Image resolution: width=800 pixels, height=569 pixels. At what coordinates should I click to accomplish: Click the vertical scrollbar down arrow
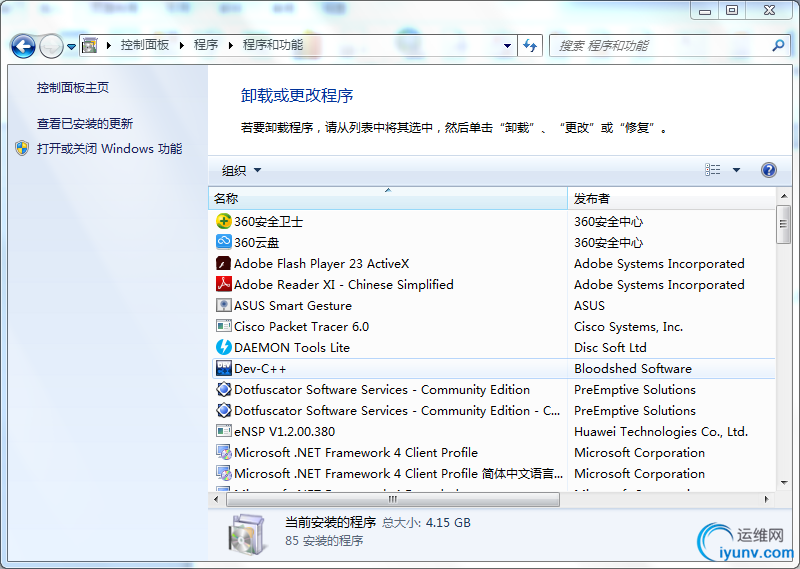pos(784,483)
